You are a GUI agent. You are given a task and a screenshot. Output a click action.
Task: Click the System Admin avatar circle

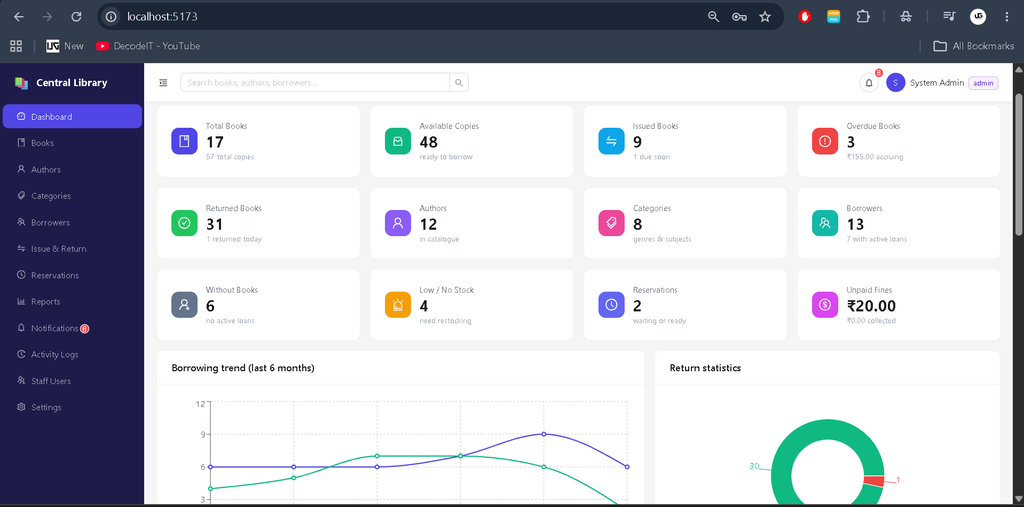[895, 83]
